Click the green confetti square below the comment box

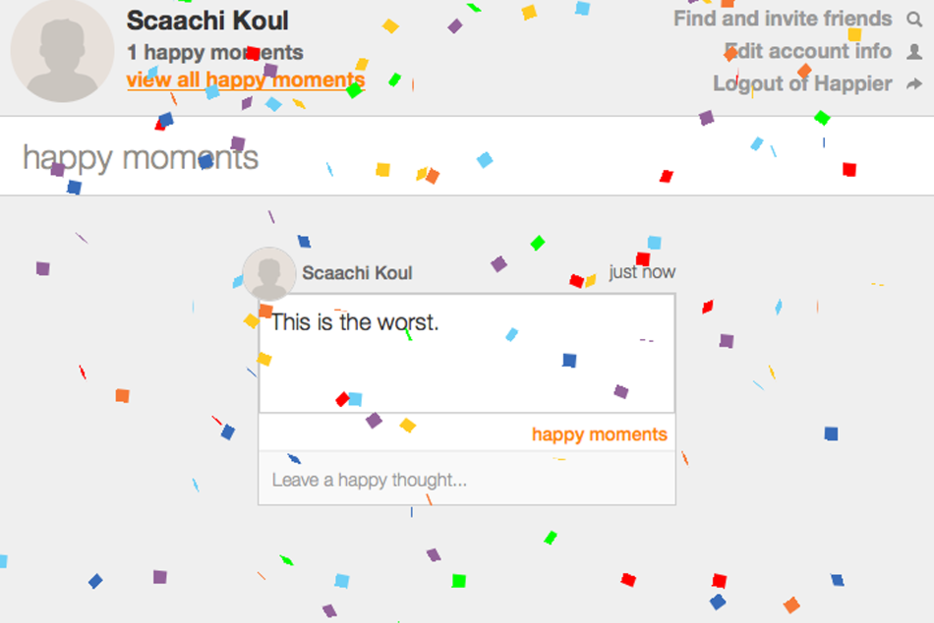[459, 581]
